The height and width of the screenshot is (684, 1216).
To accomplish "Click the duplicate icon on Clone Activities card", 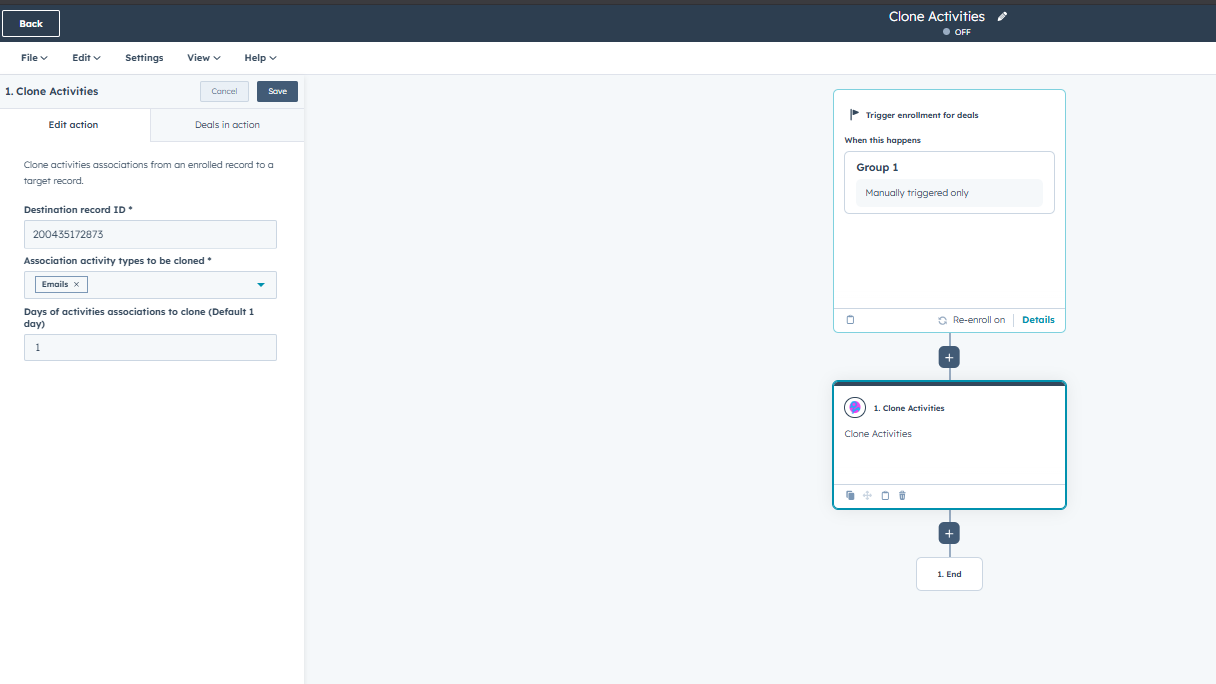I will pyautogui.click(x=850, y=496).
